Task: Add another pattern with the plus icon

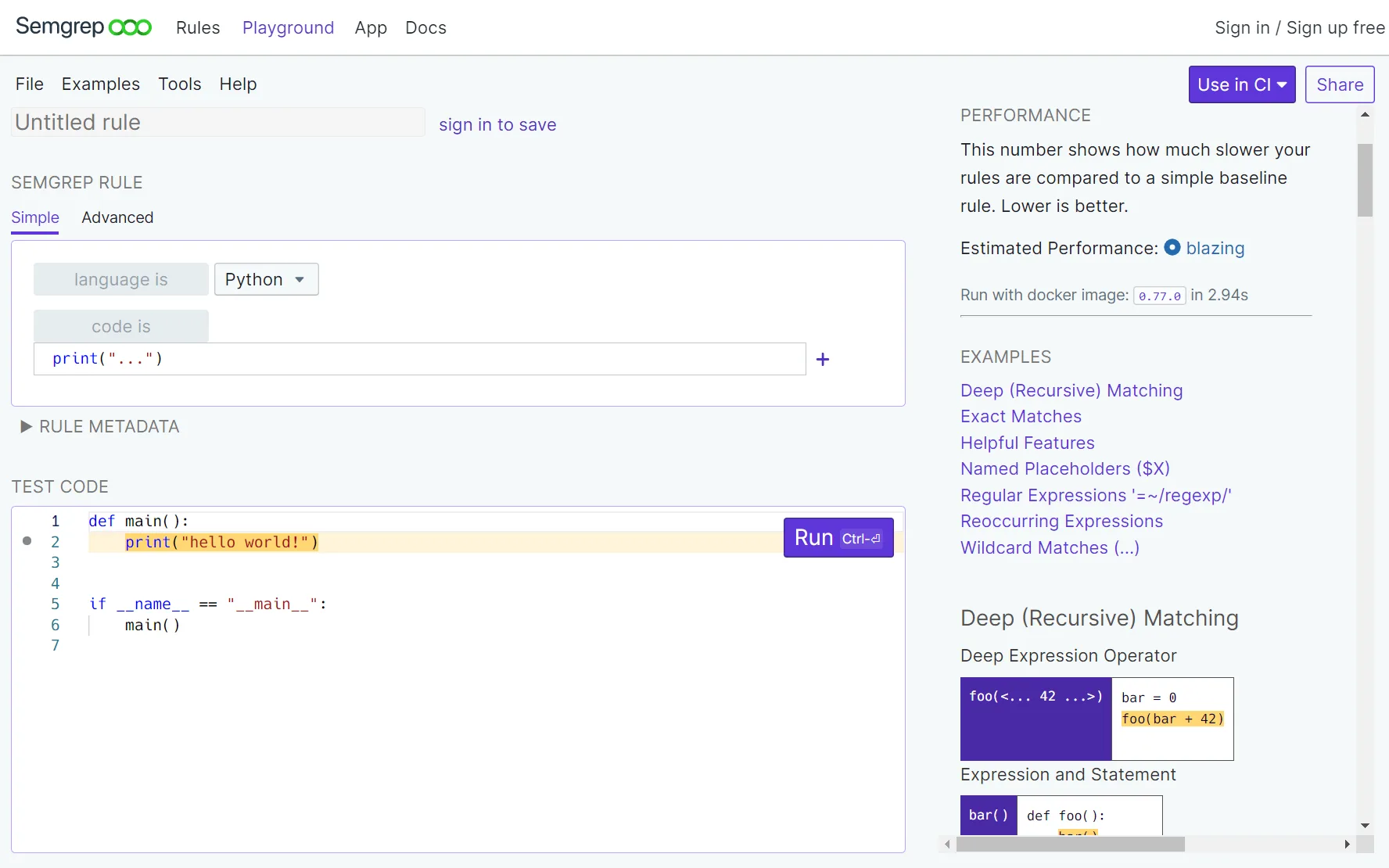Action: (822, 359)
